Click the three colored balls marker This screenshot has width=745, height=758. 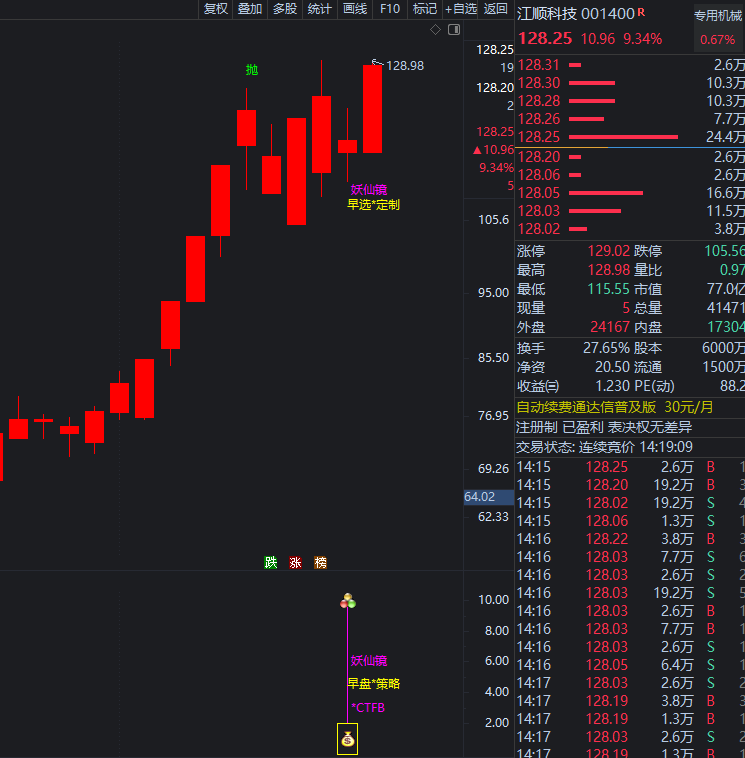point(348,601)
